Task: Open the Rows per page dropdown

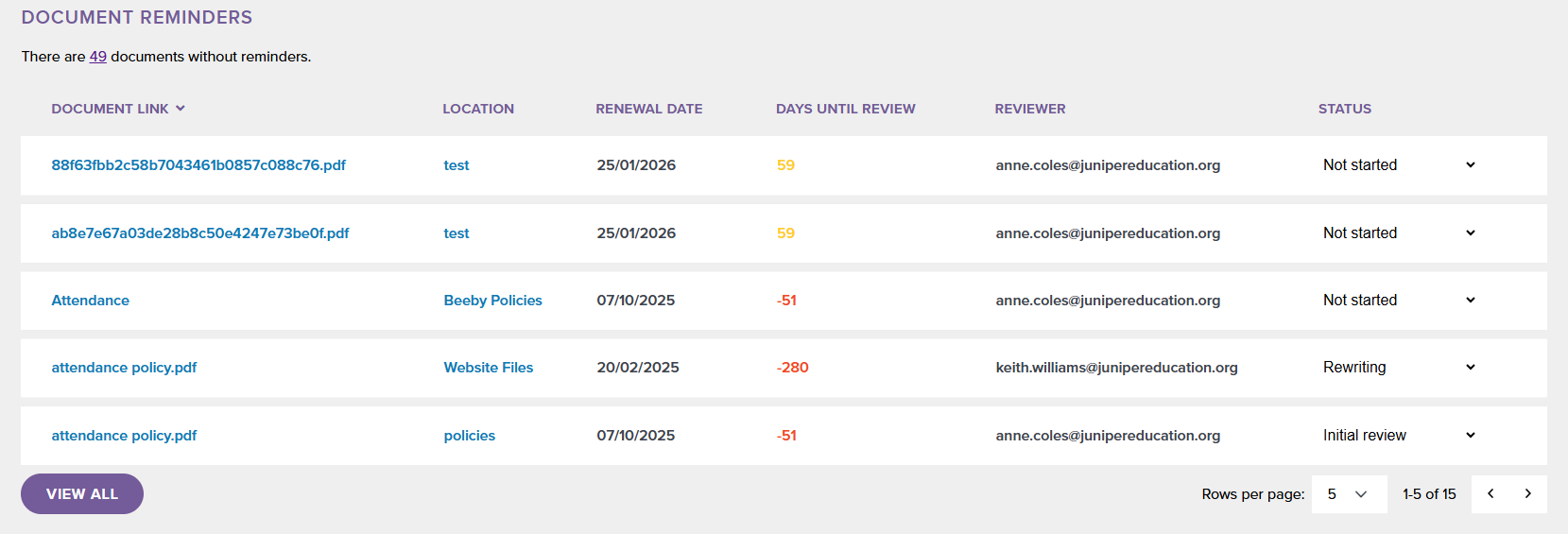Action: coord(1348,493)
